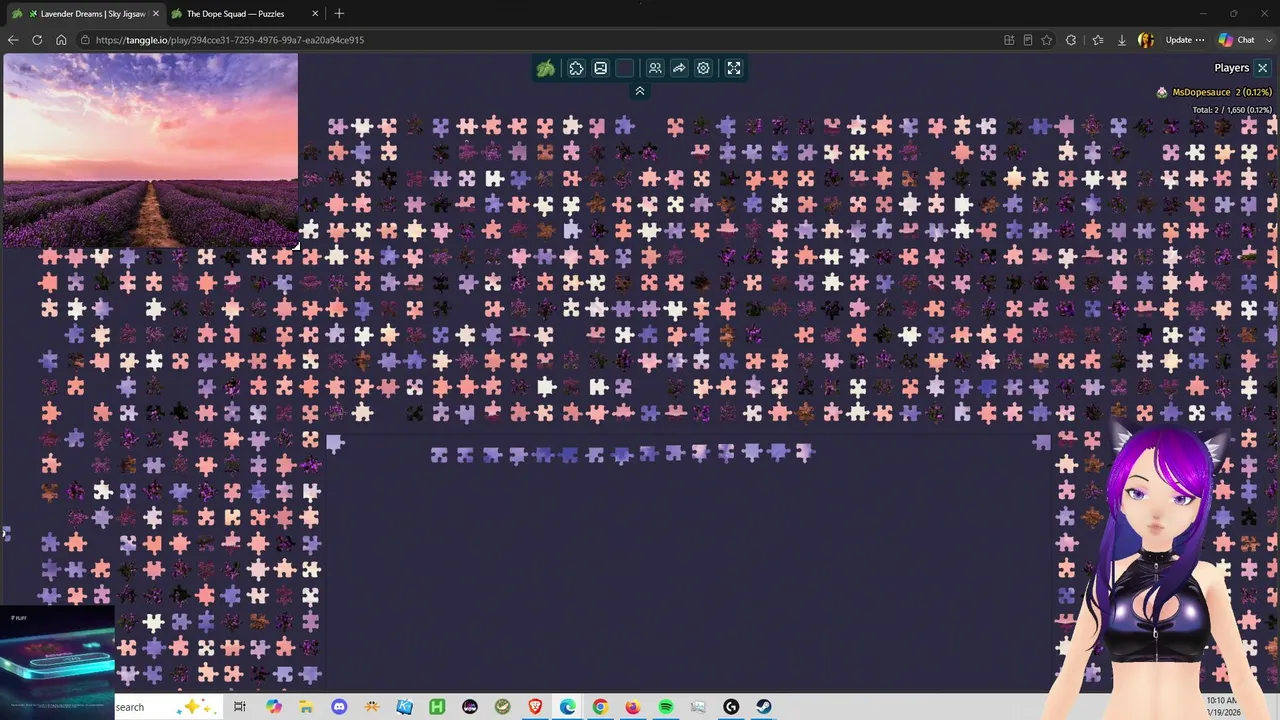Expand the Chat dropdown arrow
The width and height of the screenshot is (1280, 720).
click(1267, 40)
